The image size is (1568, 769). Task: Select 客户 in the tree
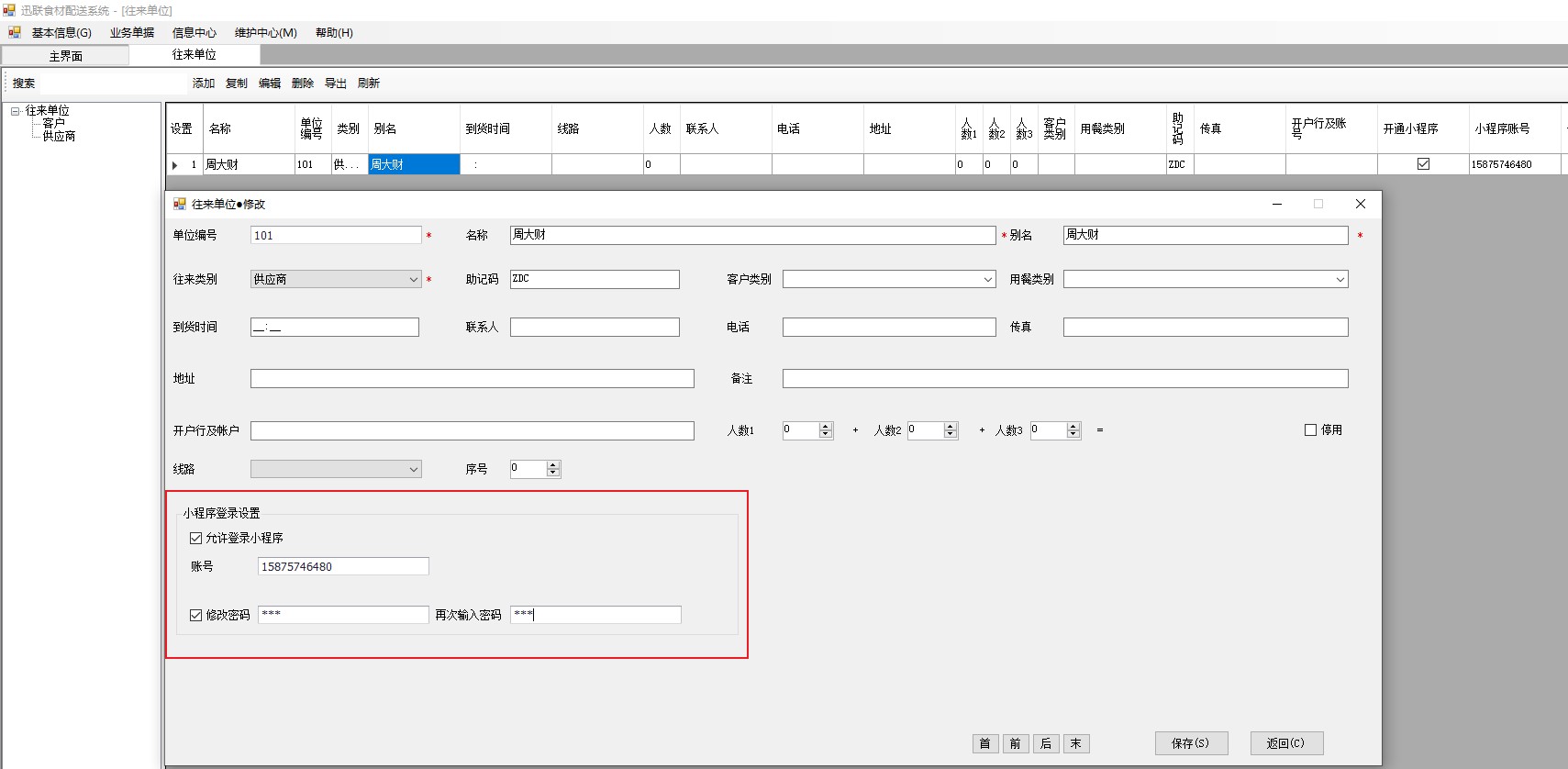pyautogui.click(x=54, y=123)
